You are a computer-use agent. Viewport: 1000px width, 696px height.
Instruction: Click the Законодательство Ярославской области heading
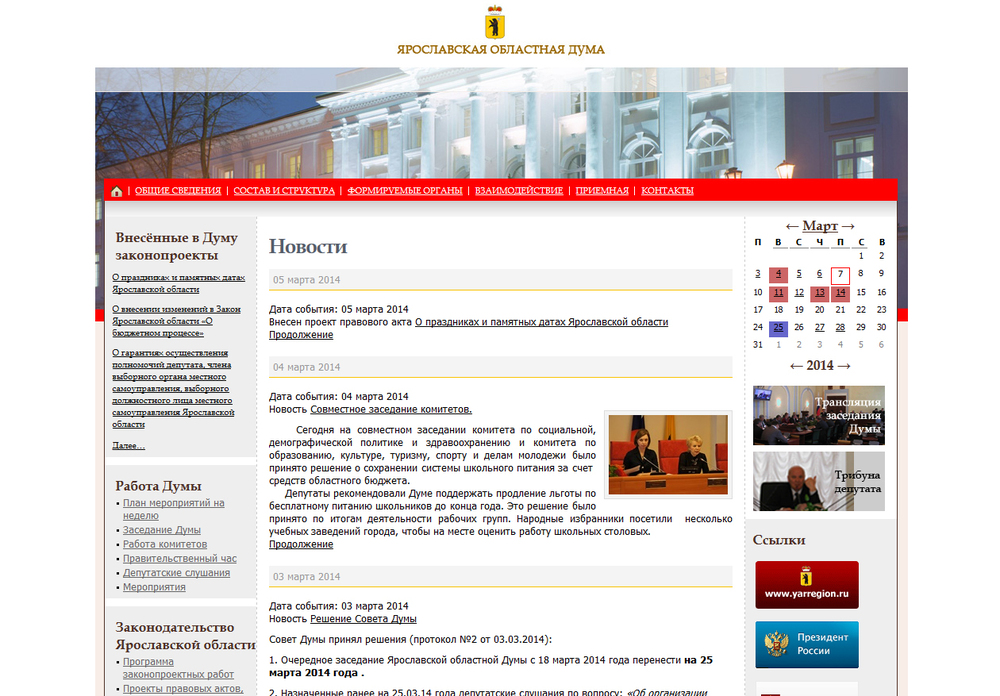[x=186, y=636]
